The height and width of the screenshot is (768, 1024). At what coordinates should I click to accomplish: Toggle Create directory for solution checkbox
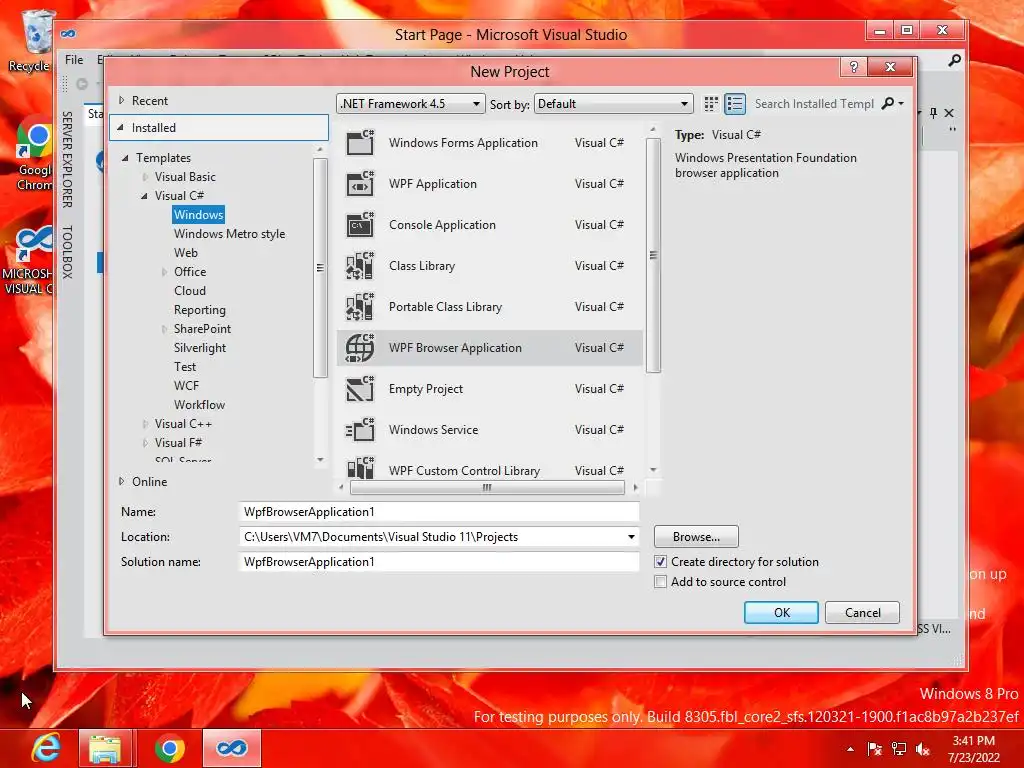[x=660, y=562]
